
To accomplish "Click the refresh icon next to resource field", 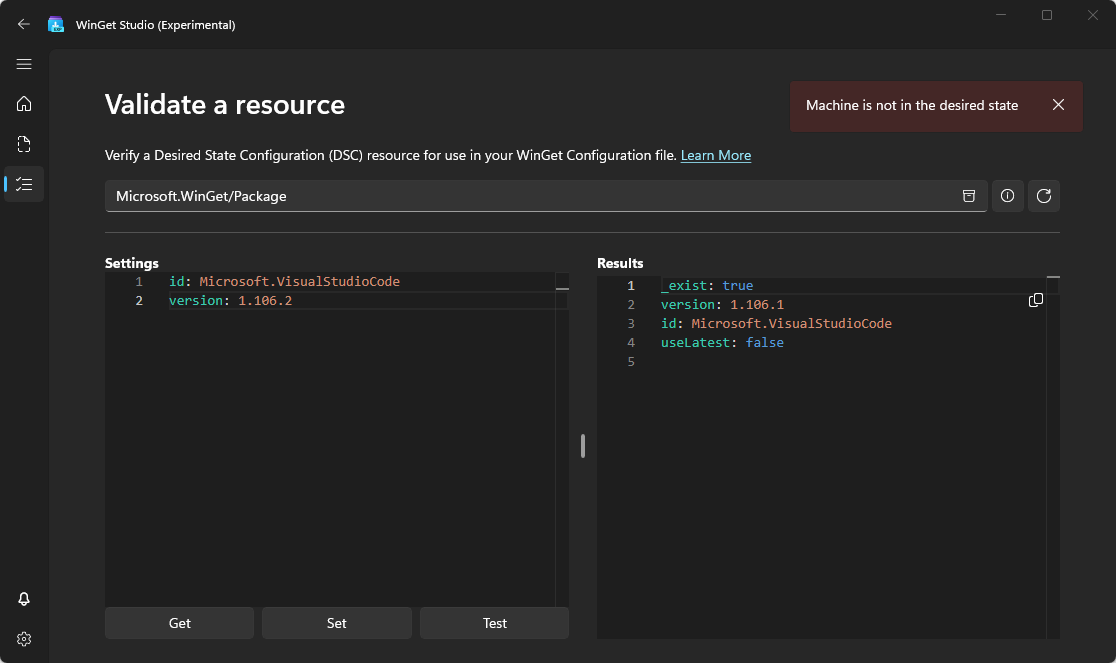I will pyautogui.click(x=1044, y=196).
